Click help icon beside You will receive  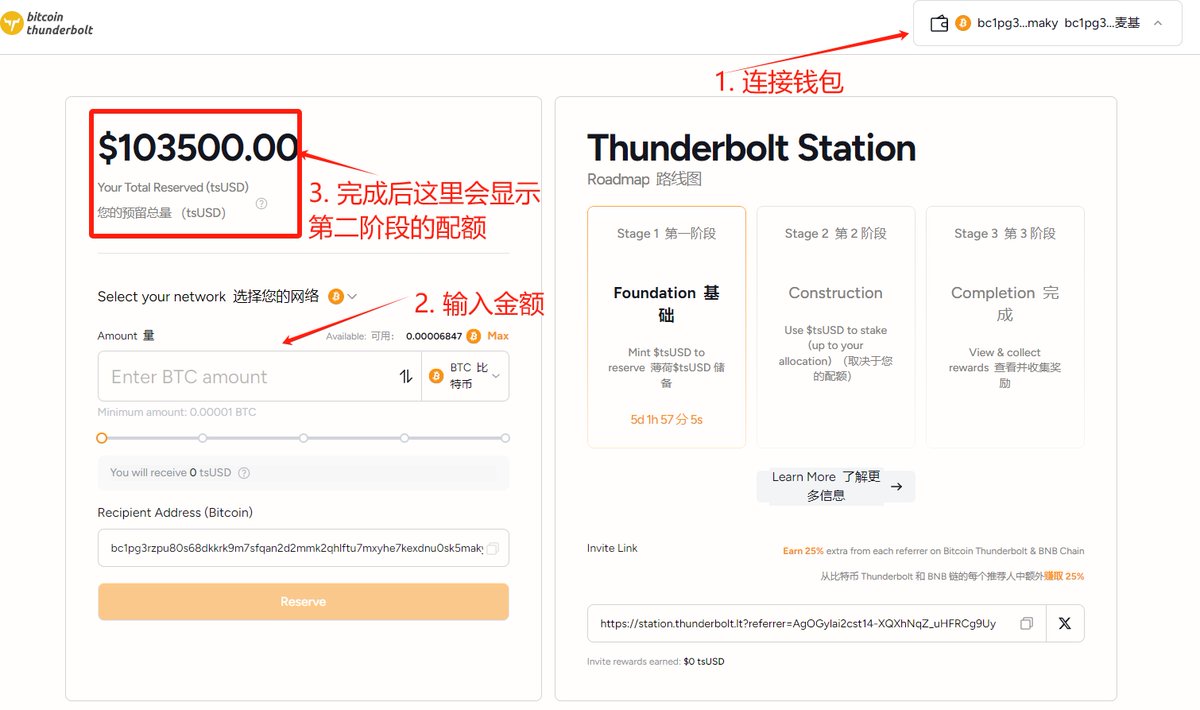244,473
